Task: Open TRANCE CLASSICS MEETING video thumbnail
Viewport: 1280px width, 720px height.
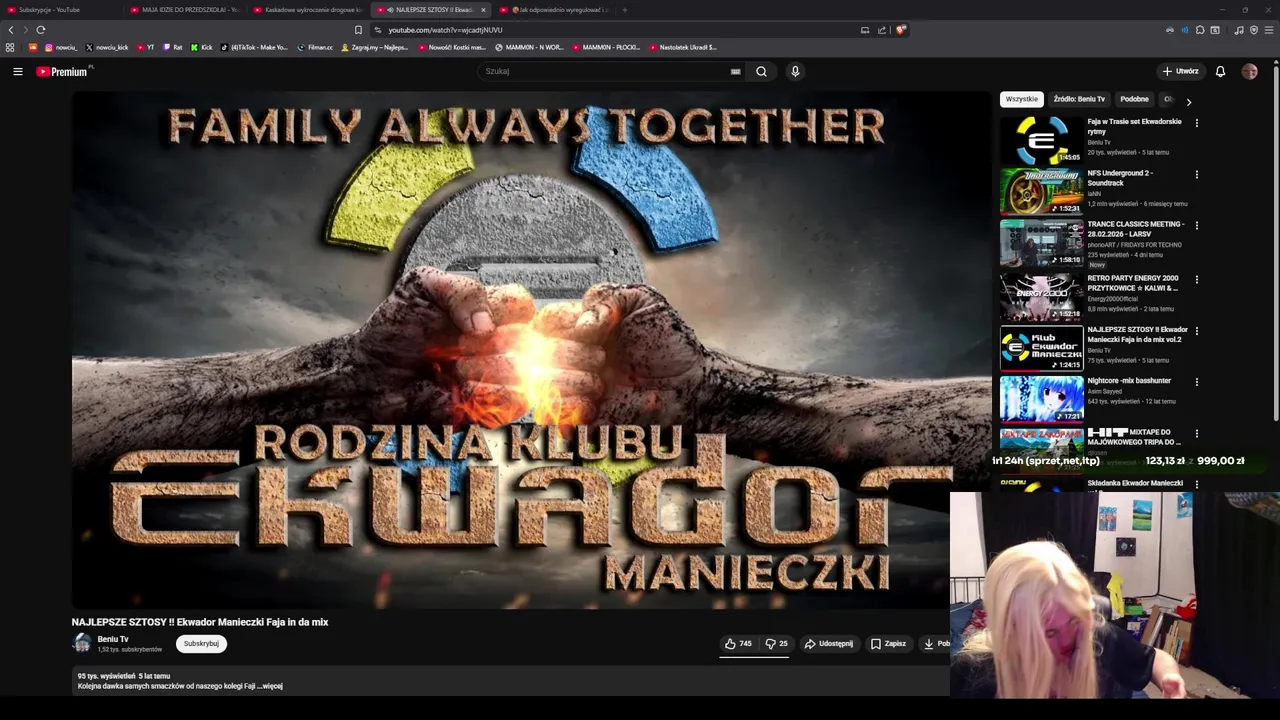Action: [x=1041, y=243]
